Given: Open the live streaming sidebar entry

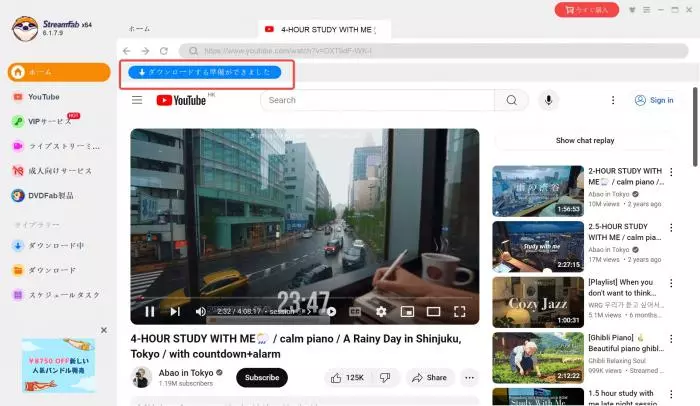Looking at the screenshot, I should pyautogui.click(x=56, y=146).
